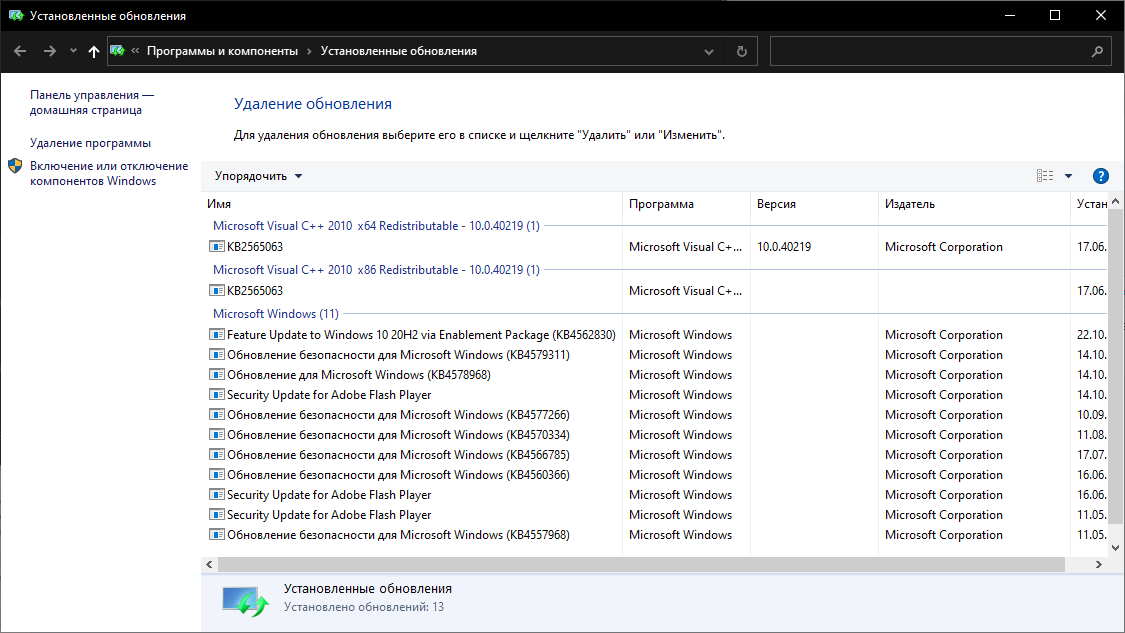Open the view options dropdown arrow
Image resolution: width=1125 pixels, height=633 pixels.
1068,176
